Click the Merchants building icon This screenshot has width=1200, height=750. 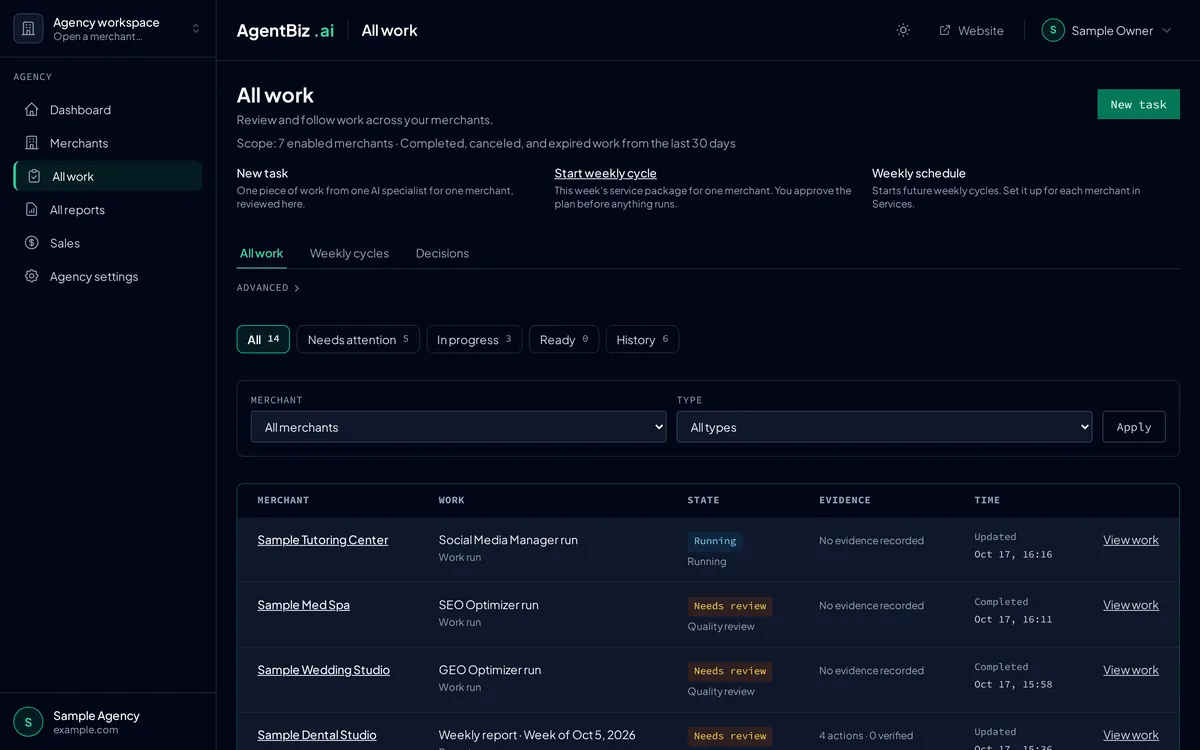[32, 143]
